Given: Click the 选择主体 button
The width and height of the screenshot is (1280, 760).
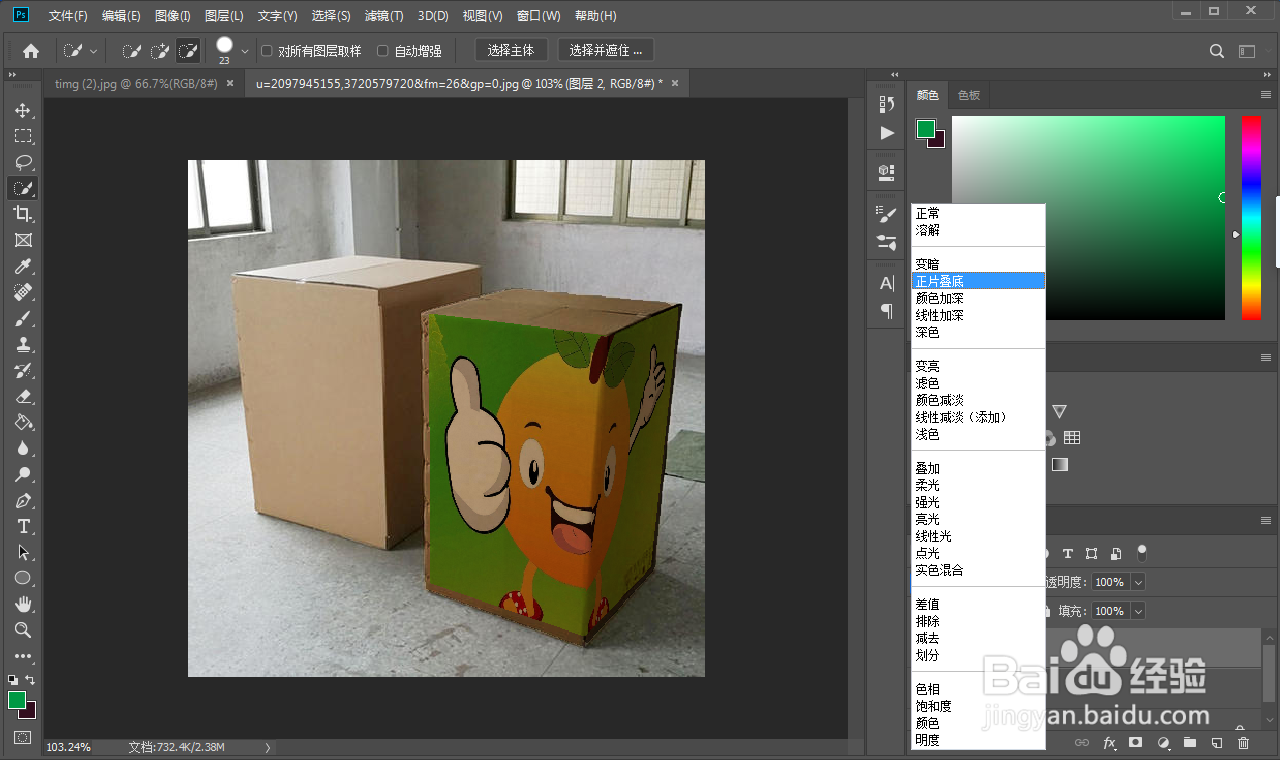Looking at the screenshot, I should [x=511, y=50].
